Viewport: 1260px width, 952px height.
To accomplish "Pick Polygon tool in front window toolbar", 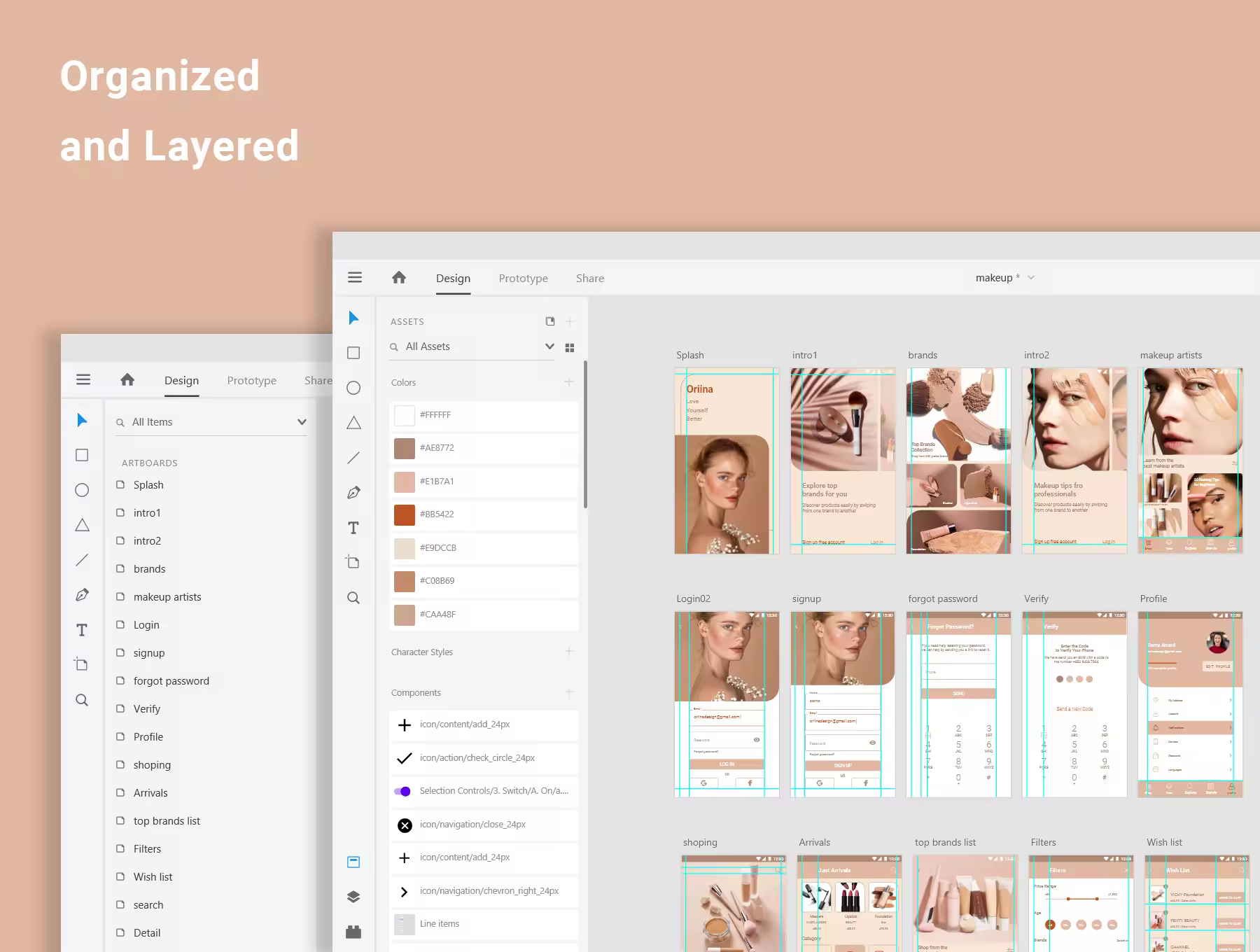I will [353, 423].
